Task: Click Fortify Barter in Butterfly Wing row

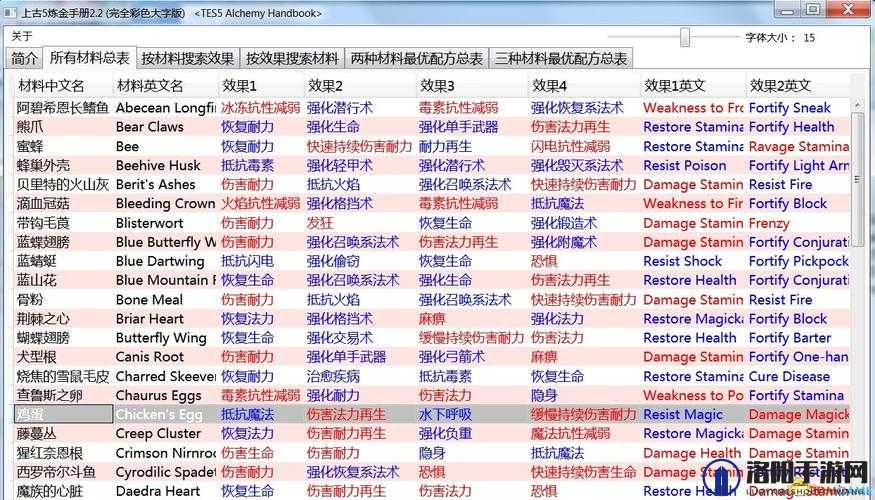Action: 790,338
